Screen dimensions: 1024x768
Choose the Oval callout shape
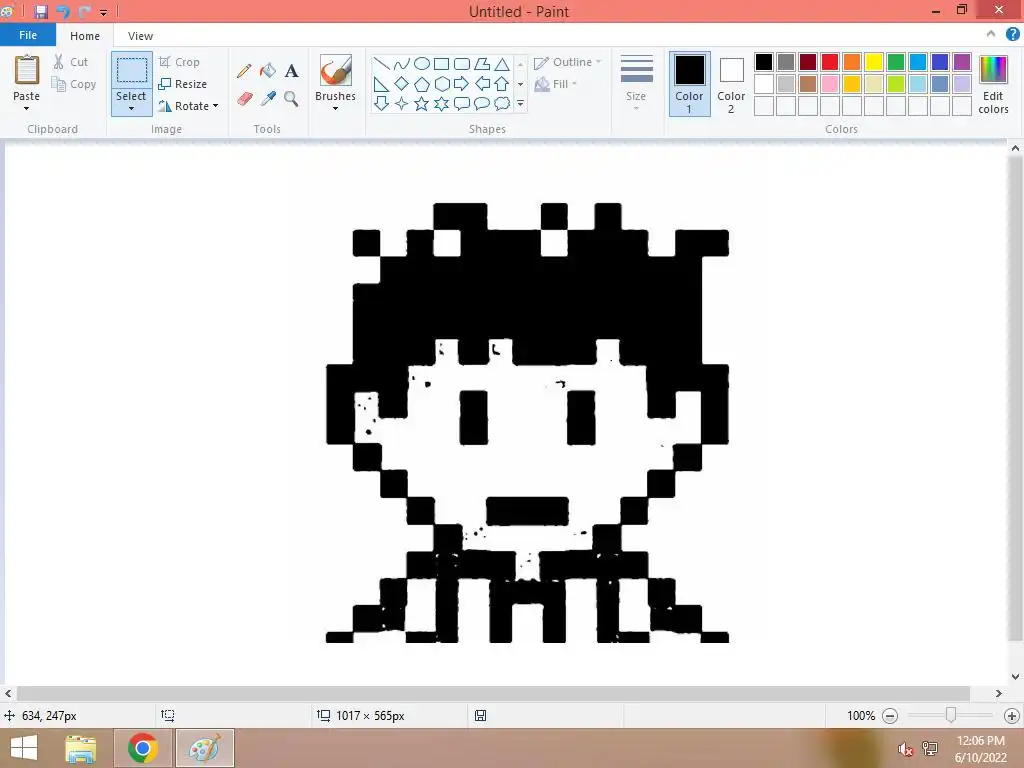(482, 103)
